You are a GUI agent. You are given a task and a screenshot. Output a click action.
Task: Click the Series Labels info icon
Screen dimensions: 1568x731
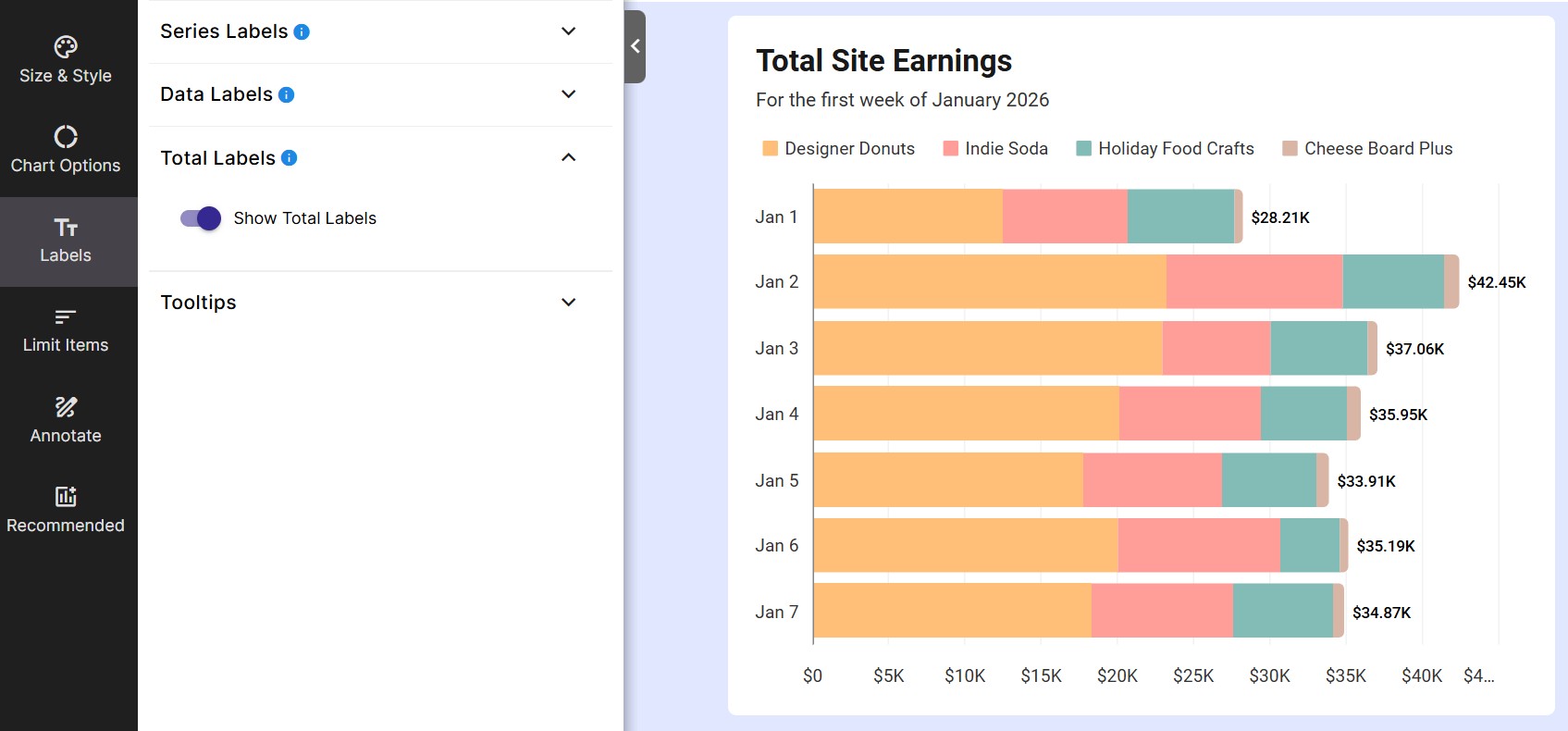tap(302, 32)
